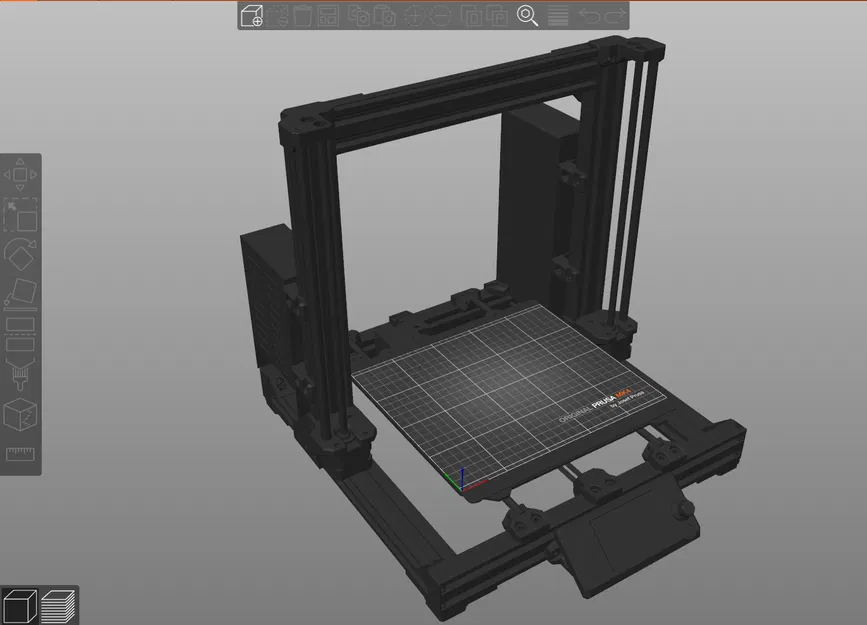Switch to the 3D editor view

20,605
